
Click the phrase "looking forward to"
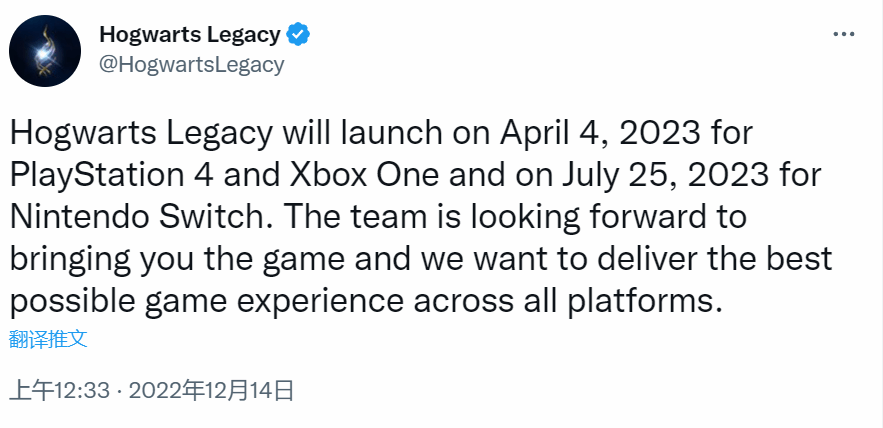click(x=609, y=217)
